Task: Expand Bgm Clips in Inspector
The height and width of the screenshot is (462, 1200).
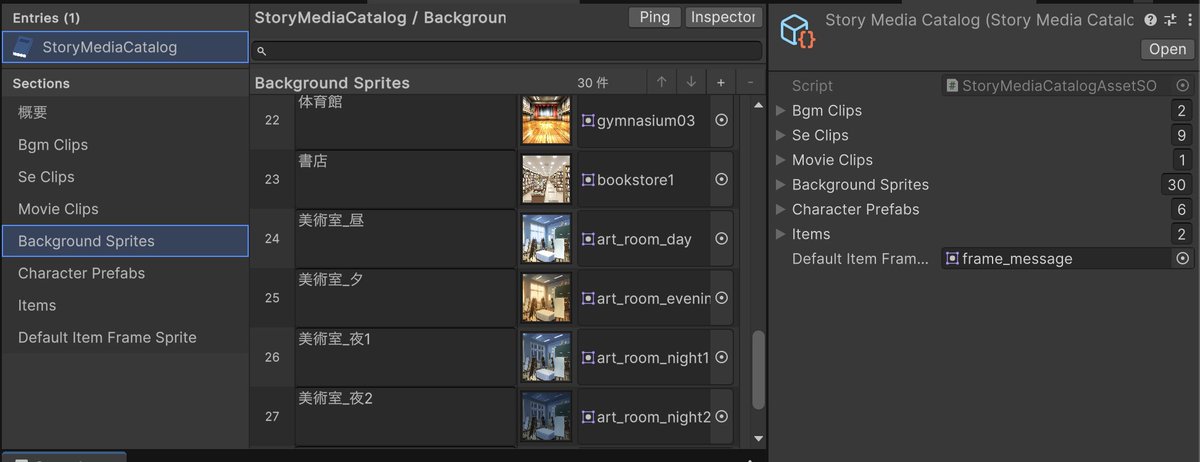Action: coord(781,111)
